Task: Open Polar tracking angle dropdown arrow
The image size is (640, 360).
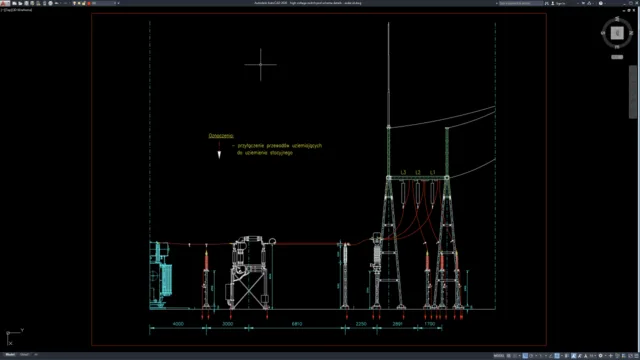Action: 536,356
